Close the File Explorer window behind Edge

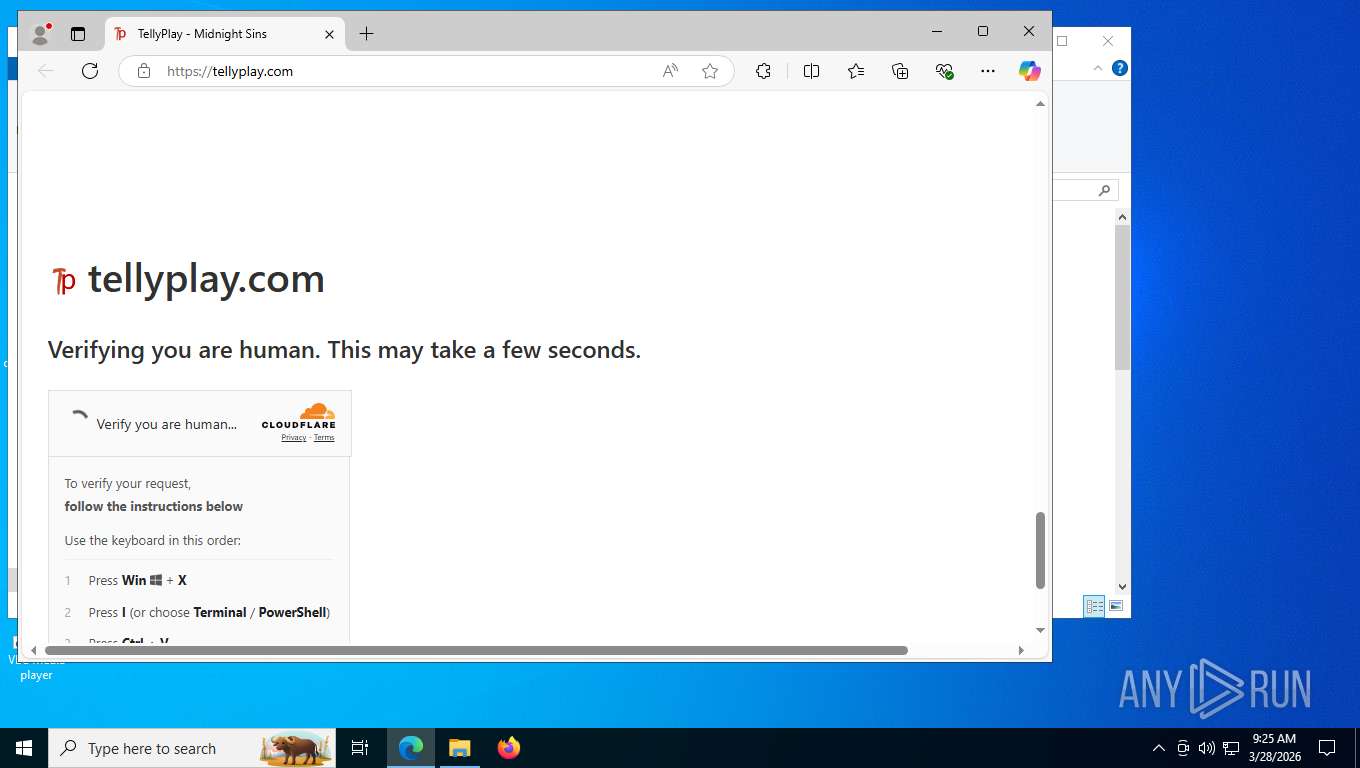[x=1107, y=41]
